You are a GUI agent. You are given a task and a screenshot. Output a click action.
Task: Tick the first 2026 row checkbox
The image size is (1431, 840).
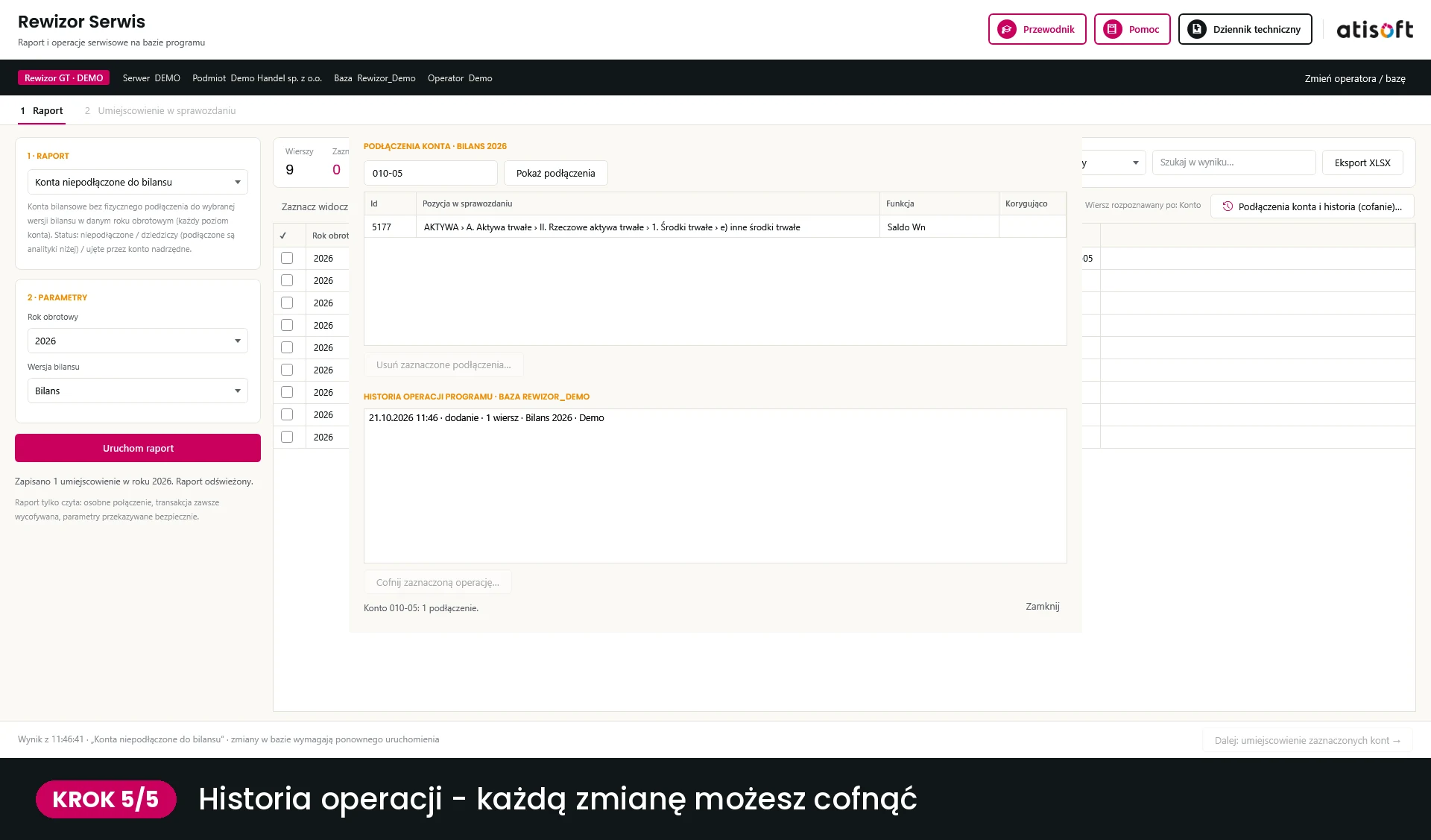(x=287, y=258)
